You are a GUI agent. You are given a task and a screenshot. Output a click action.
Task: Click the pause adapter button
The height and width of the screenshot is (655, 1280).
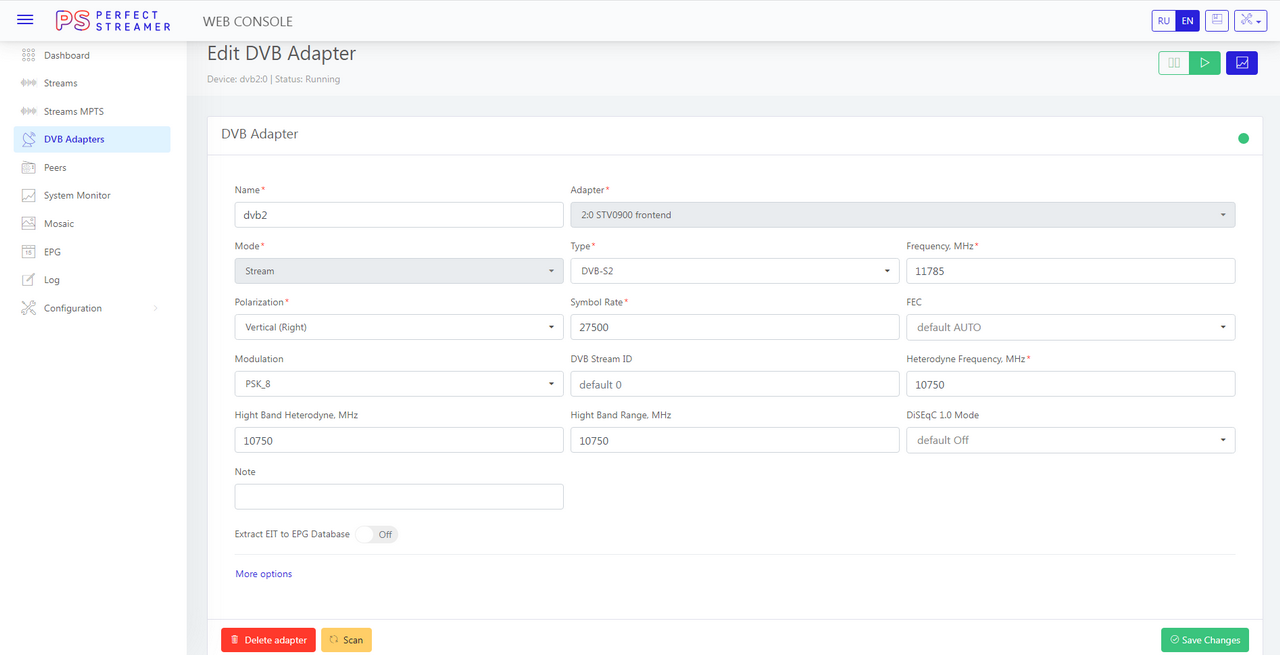1174,63
